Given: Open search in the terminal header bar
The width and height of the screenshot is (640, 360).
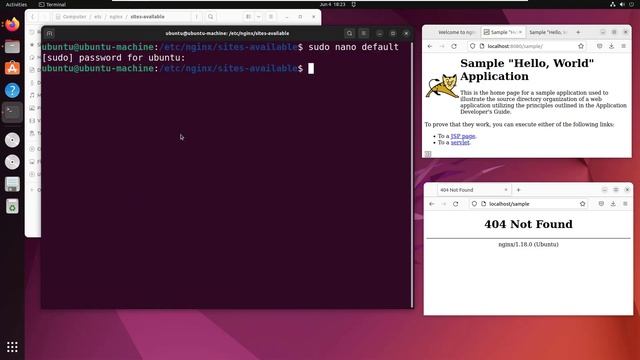Looking at the screenshot, I should [349, 33].
